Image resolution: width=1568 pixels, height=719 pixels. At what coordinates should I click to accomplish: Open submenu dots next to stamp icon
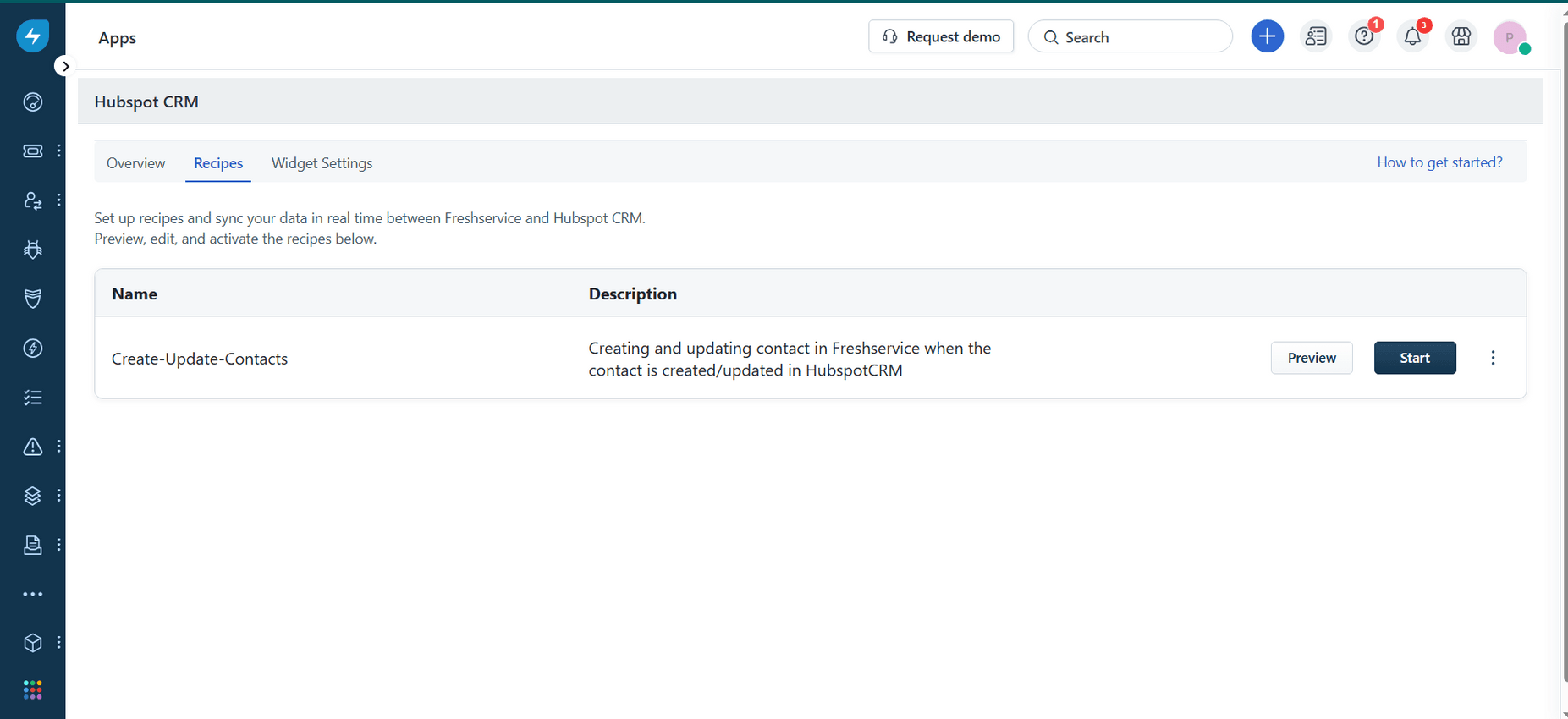point(58,545)
